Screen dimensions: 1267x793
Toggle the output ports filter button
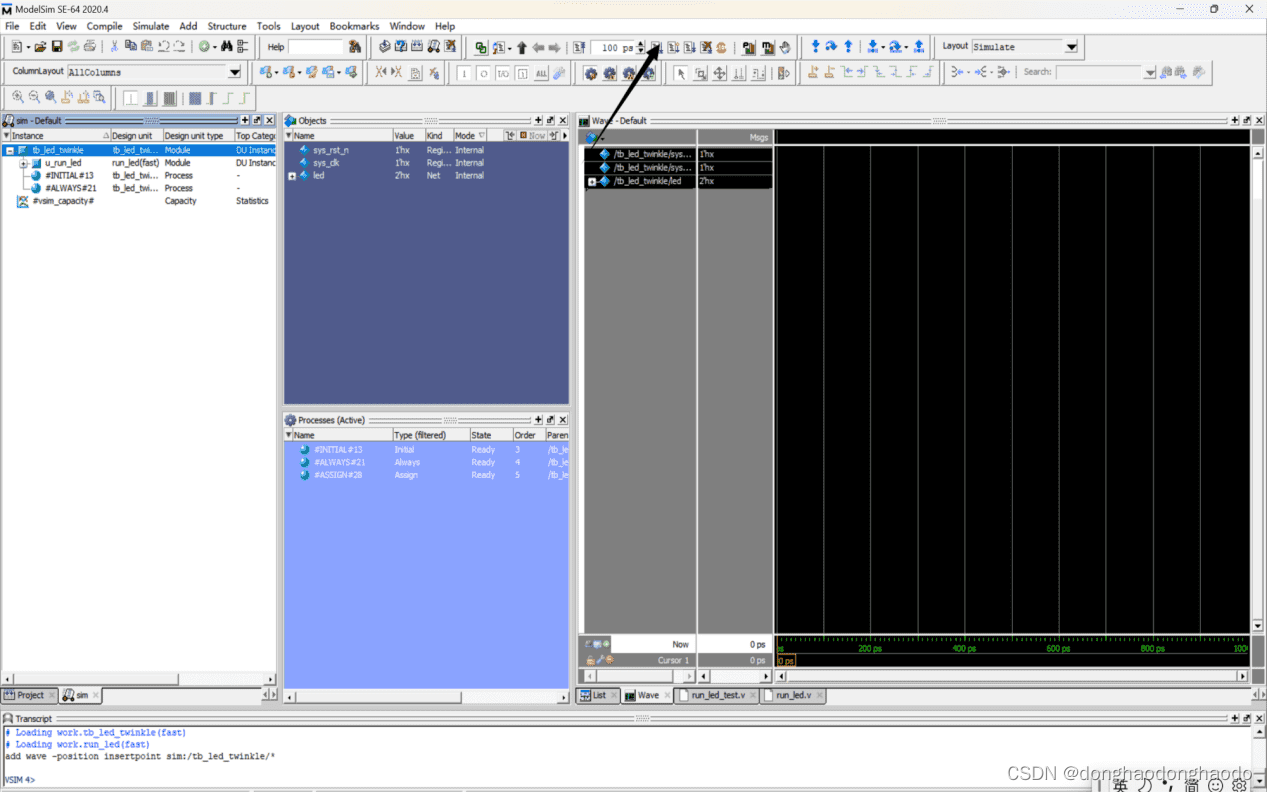[484, 72]
